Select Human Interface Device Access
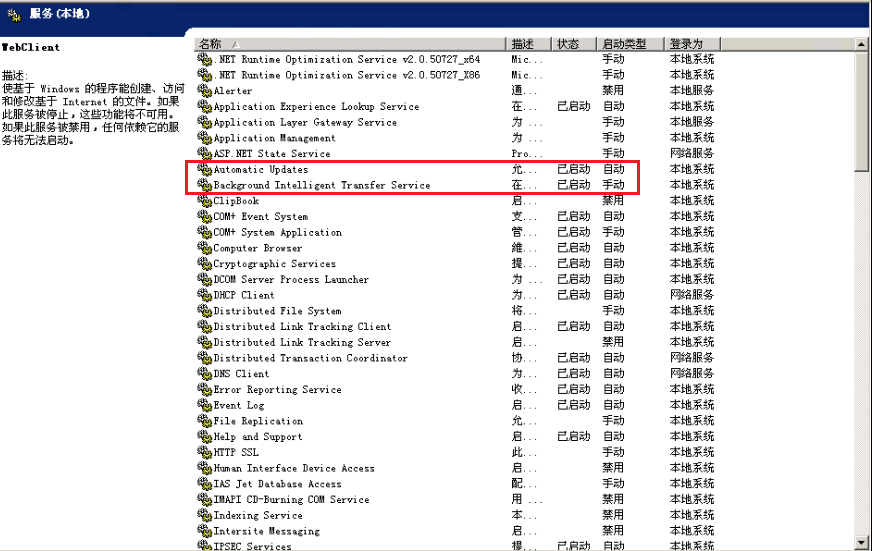 294,468
